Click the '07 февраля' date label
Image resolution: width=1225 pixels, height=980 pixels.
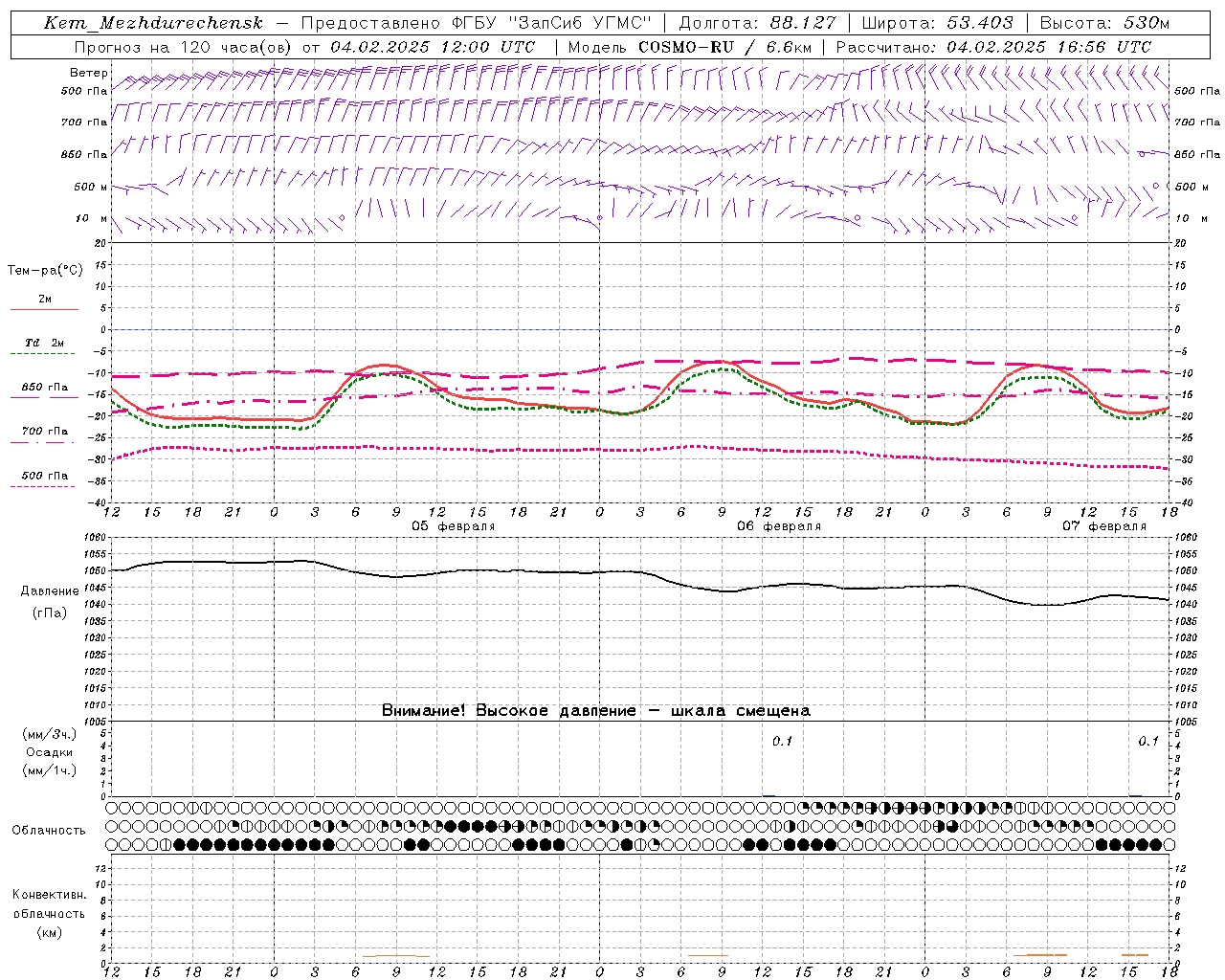pyautogui.click(x=1104, y=526)
